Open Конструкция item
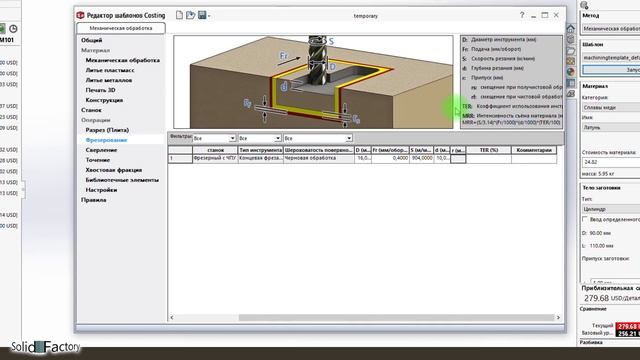This screenshot has height=360, width=640. click(104, 100)
